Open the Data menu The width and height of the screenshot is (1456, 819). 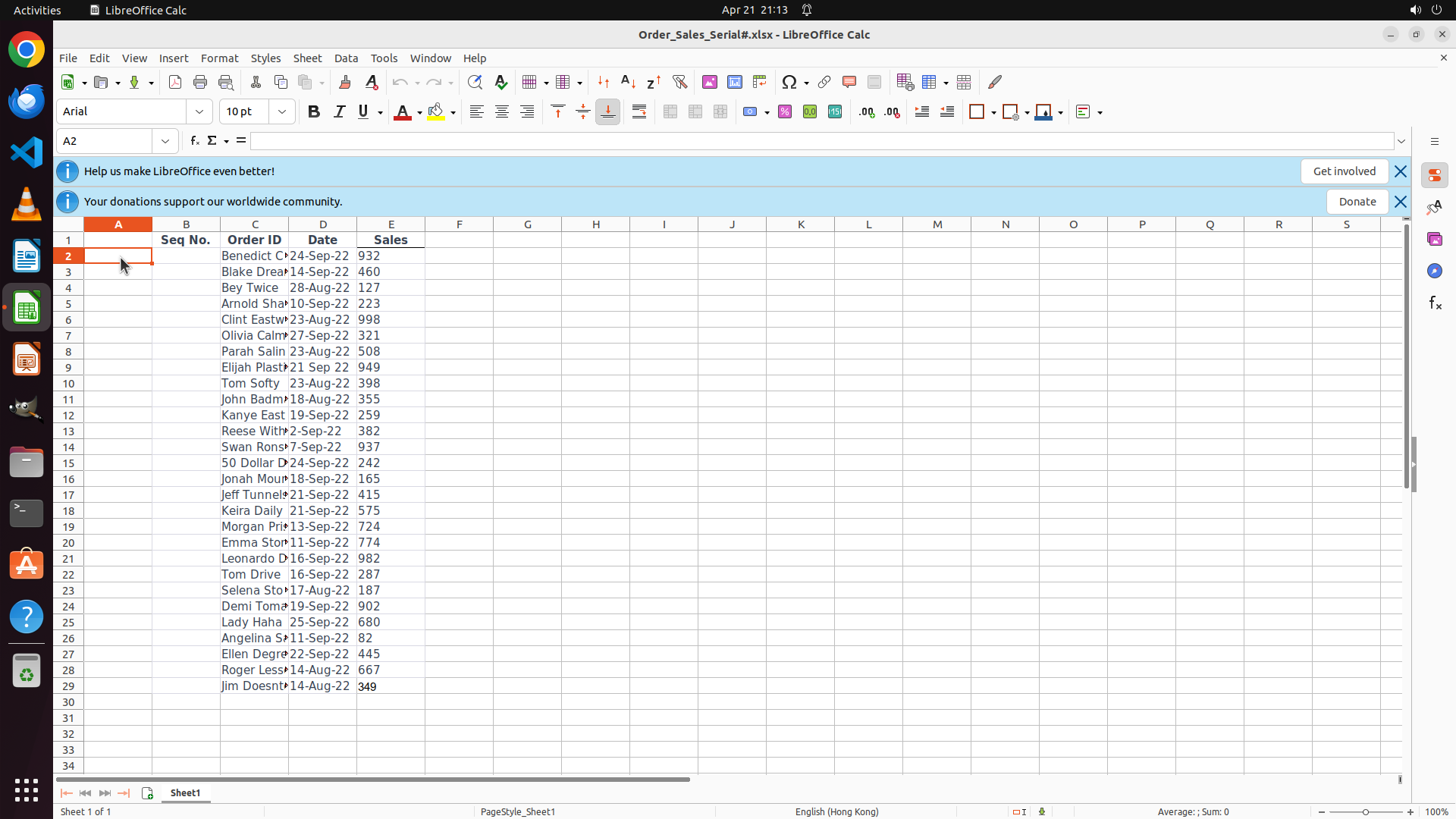point(346,58)
